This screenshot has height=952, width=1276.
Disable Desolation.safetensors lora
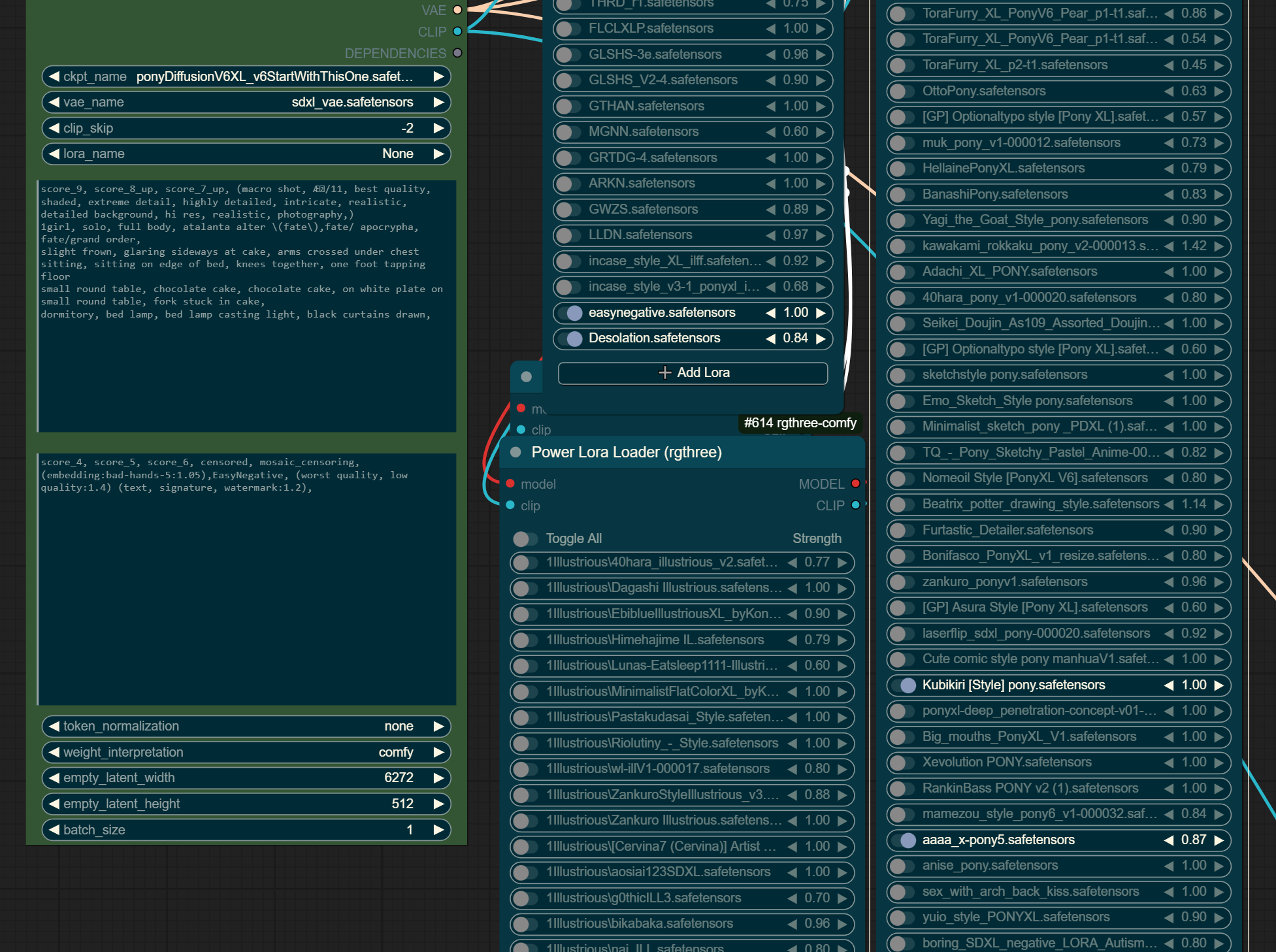coord(568,338)
